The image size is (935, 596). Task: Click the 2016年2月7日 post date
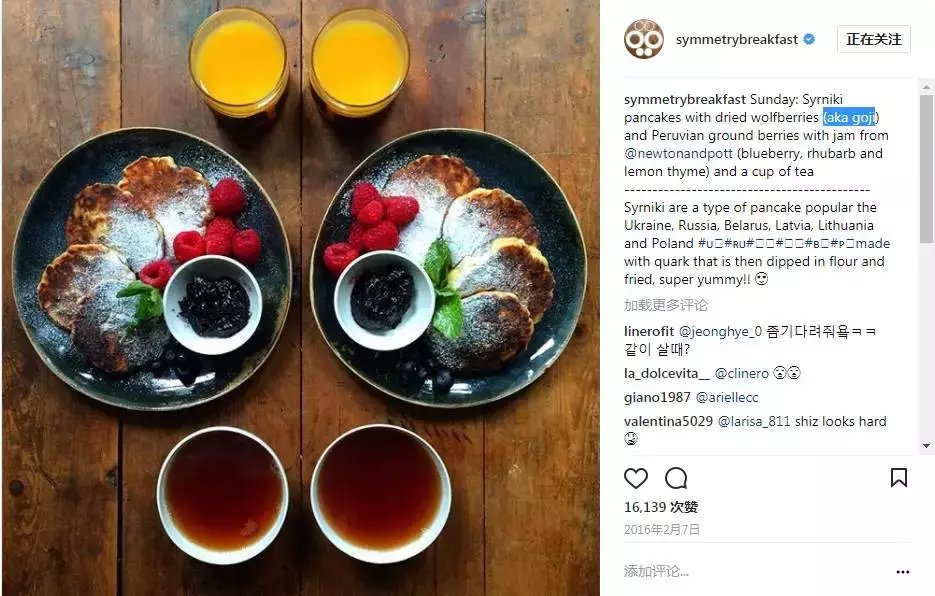662,529
